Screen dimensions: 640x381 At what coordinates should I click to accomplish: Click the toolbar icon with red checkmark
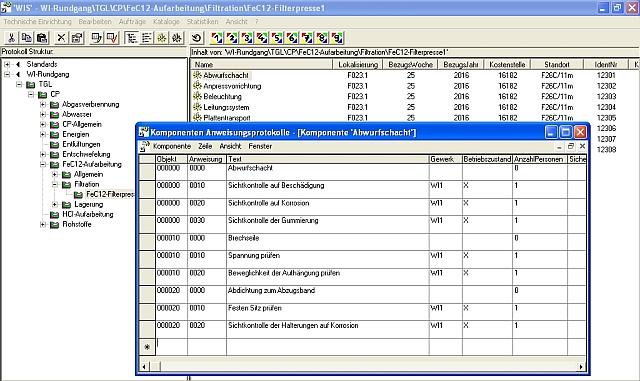[112, 38]
